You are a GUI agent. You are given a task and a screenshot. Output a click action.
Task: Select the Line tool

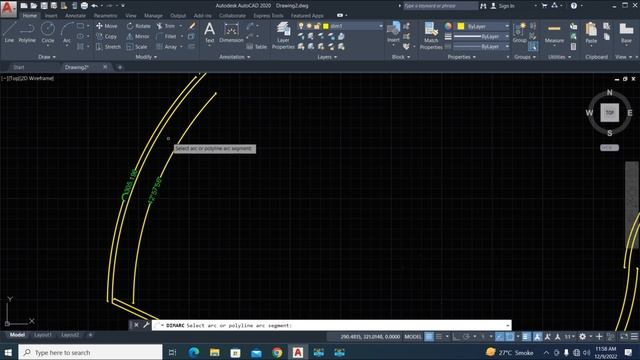(9, 32)
